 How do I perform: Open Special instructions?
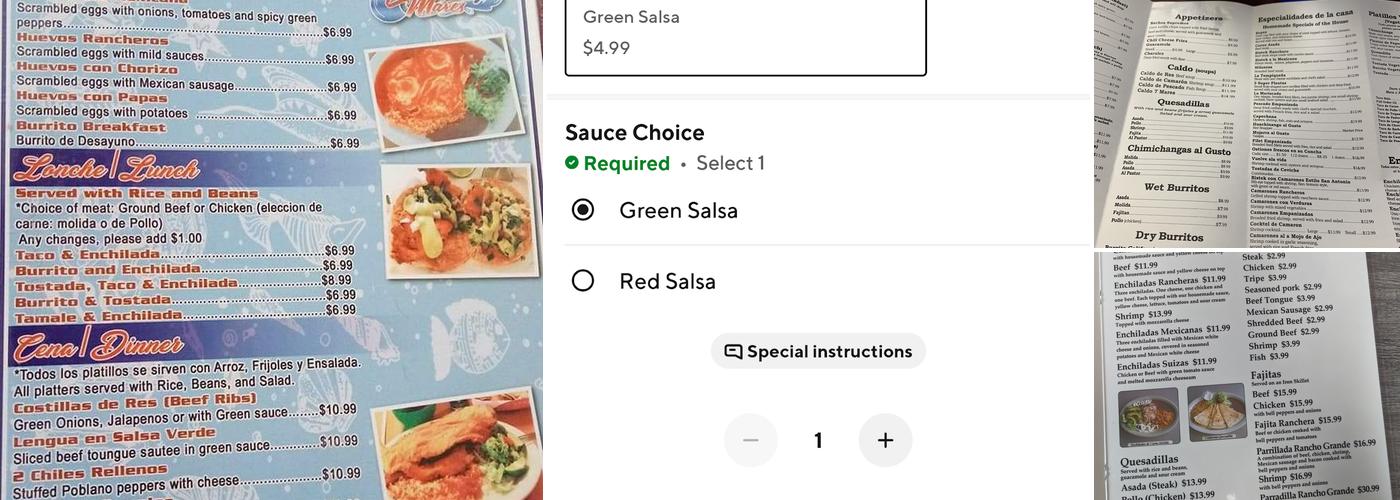point(818,351)
